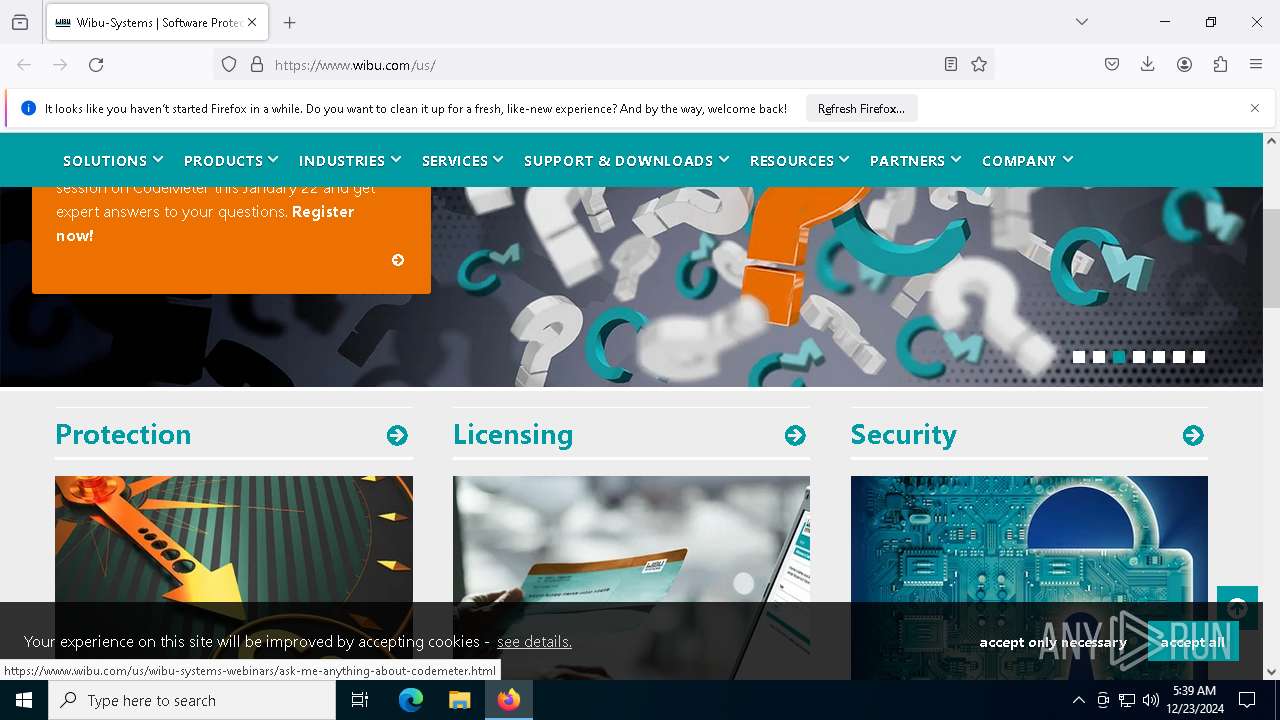Click Firefox taskbar icon
1280x720 pixels.
(x=509, y=700)
